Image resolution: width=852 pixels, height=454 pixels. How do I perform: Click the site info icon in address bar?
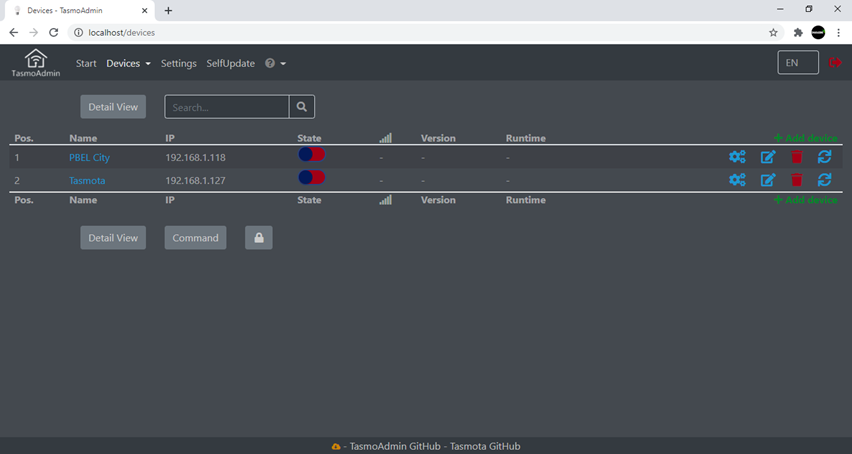78,33
